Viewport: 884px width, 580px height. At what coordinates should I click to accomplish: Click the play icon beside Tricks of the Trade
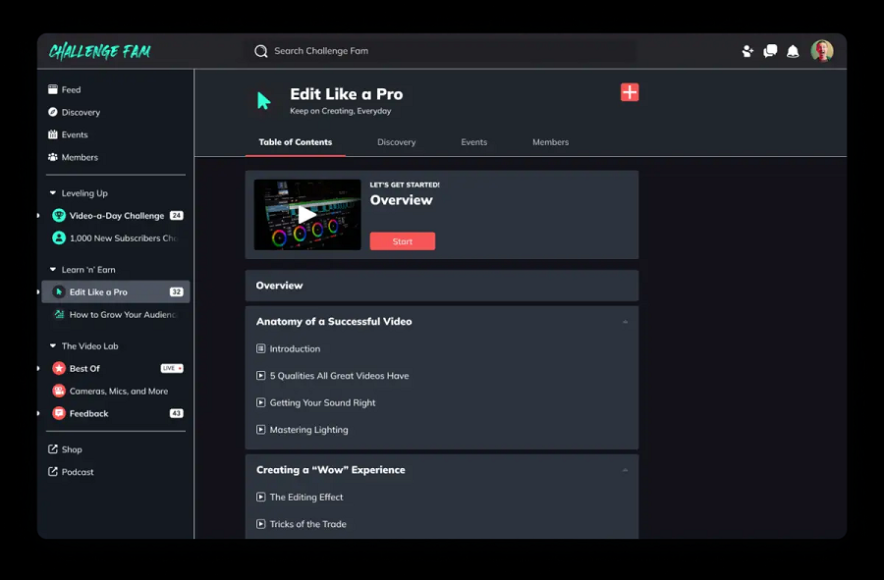(260, 524)
